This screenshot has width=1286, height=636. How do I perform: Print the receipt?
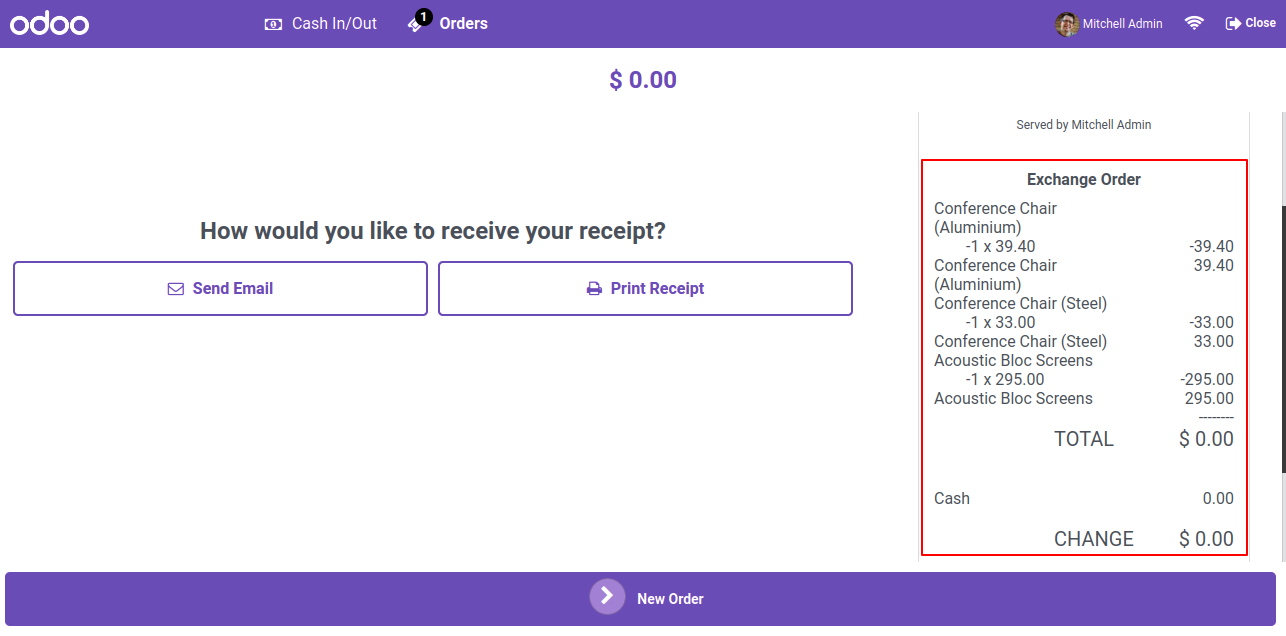(645, 289)
